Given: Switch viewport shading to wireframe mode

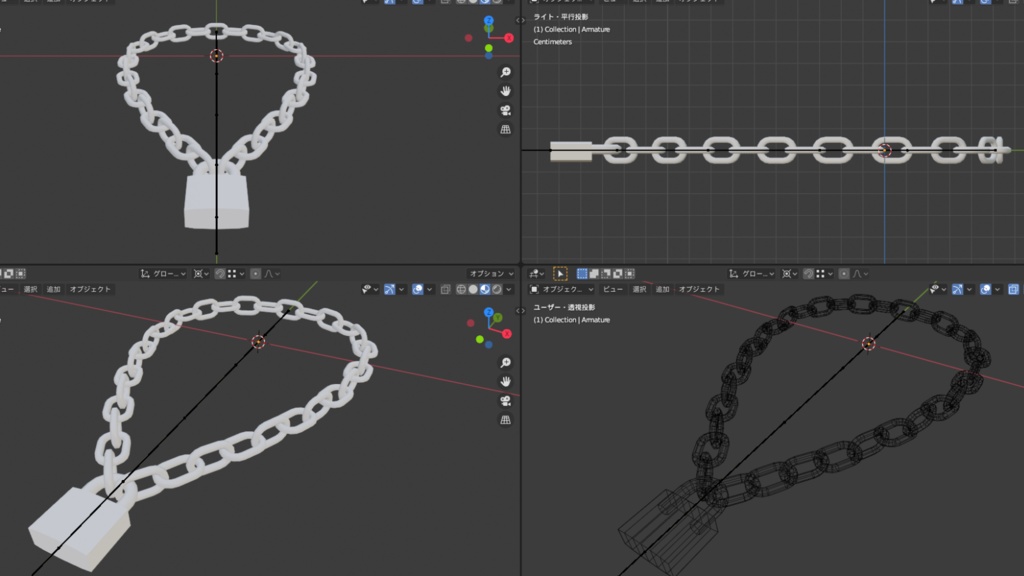Looking at the screenshot, I should coord(461,289).
